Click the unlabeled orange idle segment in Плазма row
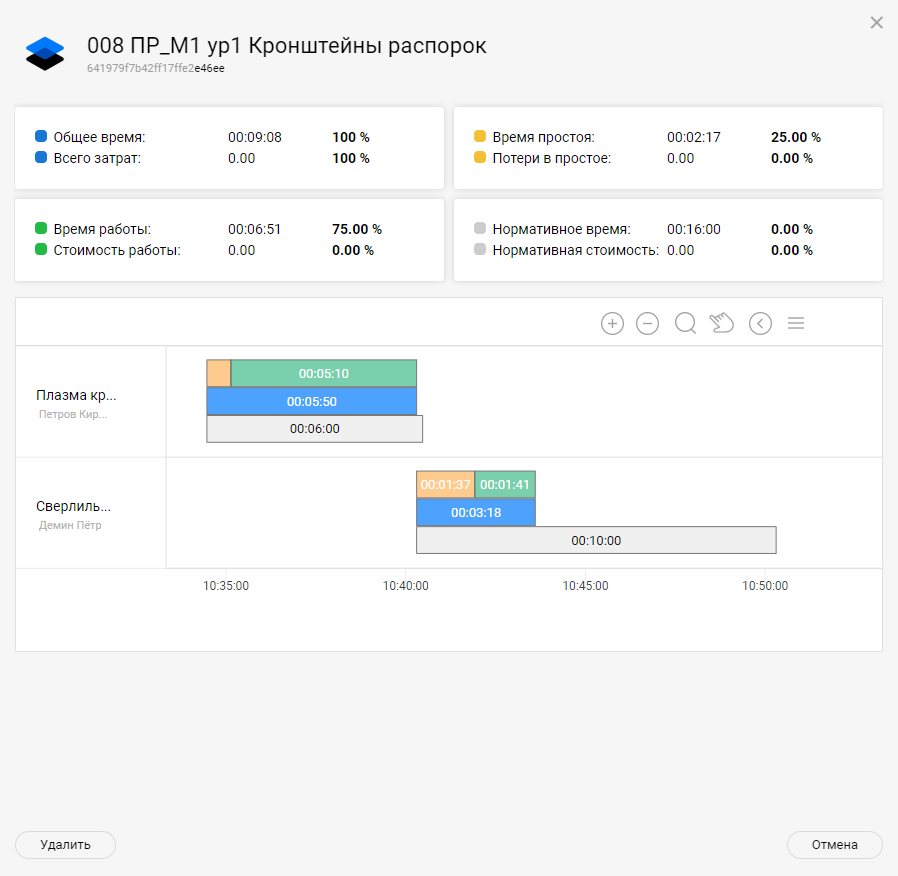The height and width of the screenshot is (876, 898). click(x=219, y=373)
